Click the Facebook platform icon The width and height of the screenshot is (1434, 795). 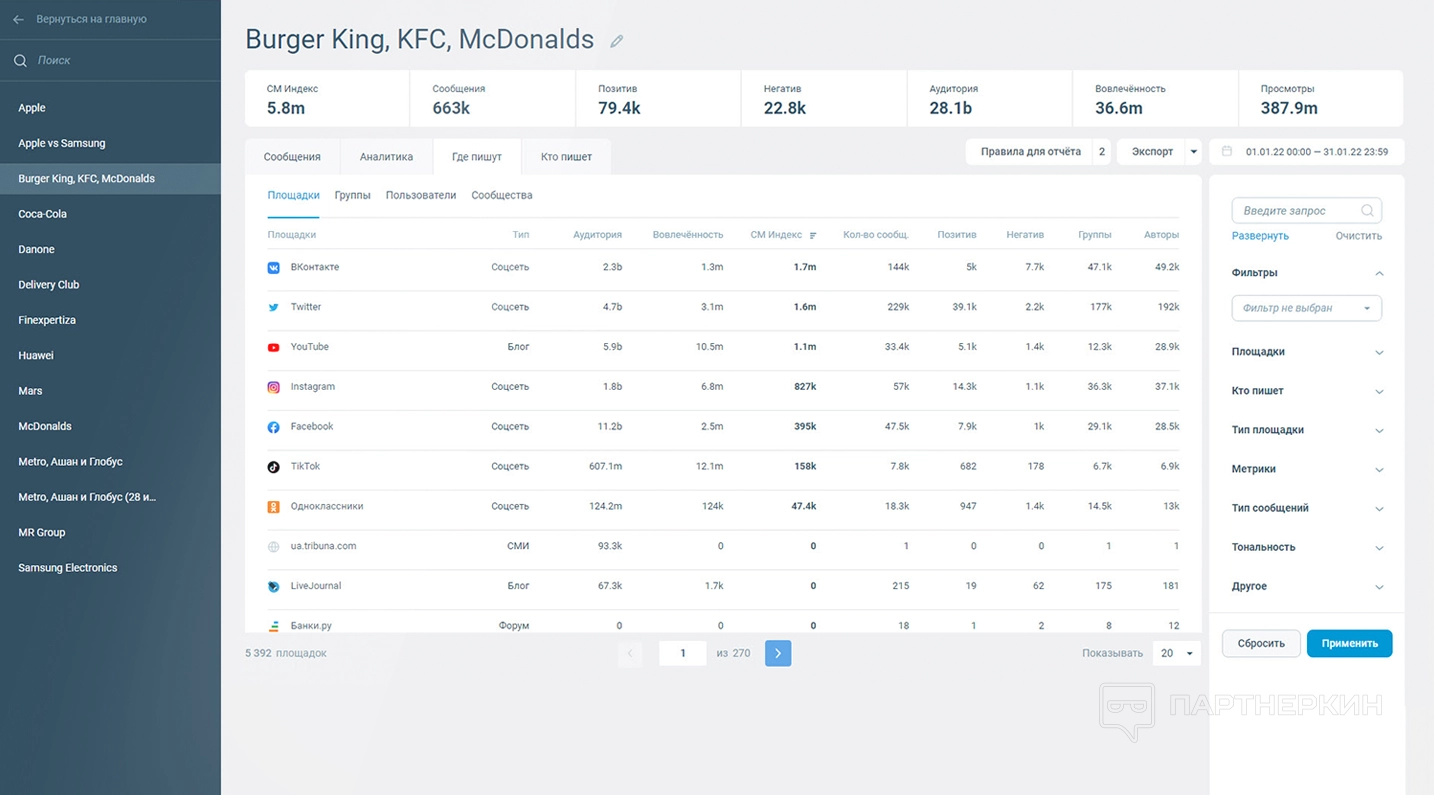273,427
